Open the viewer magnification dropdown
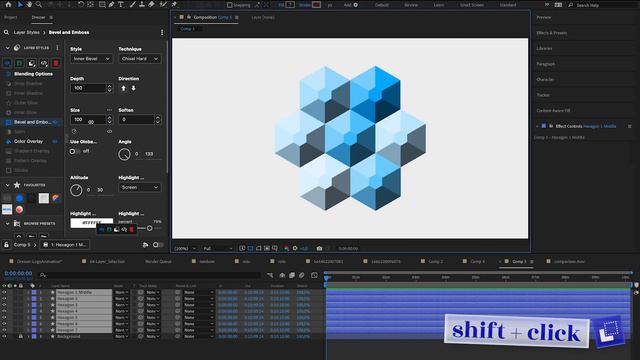The image size is (640, 360). [x=185, y=248]
